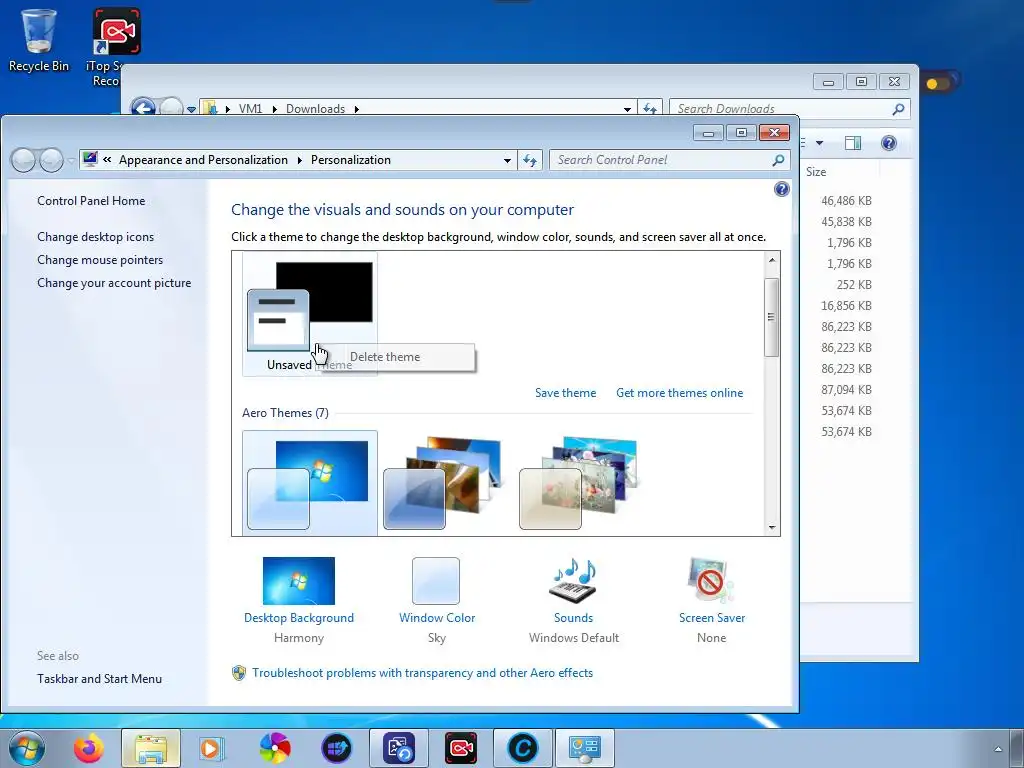Go forward in the Control Panel window
Image resolution: width=1024 pixels, height=768 pixels.
pos(52,160)
